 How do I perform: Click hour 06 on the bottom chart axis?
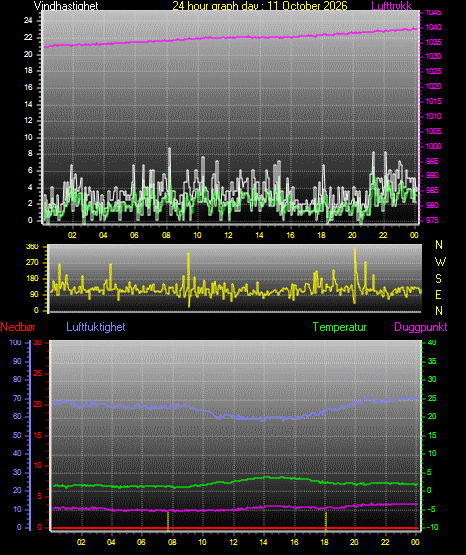pyautogui.click(x=141, y=542)
